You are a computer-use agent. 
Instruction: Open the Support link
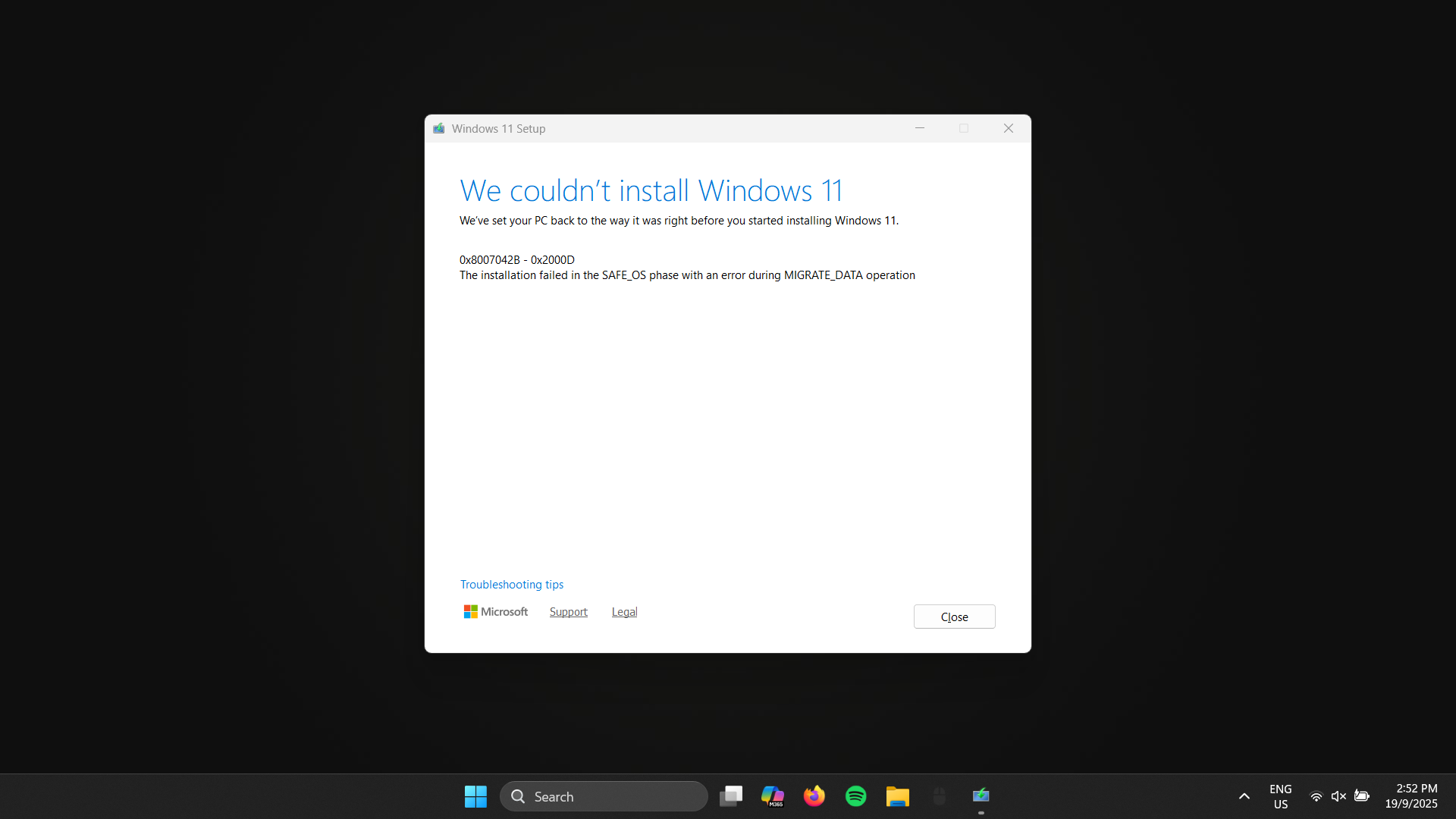(568, 612)
